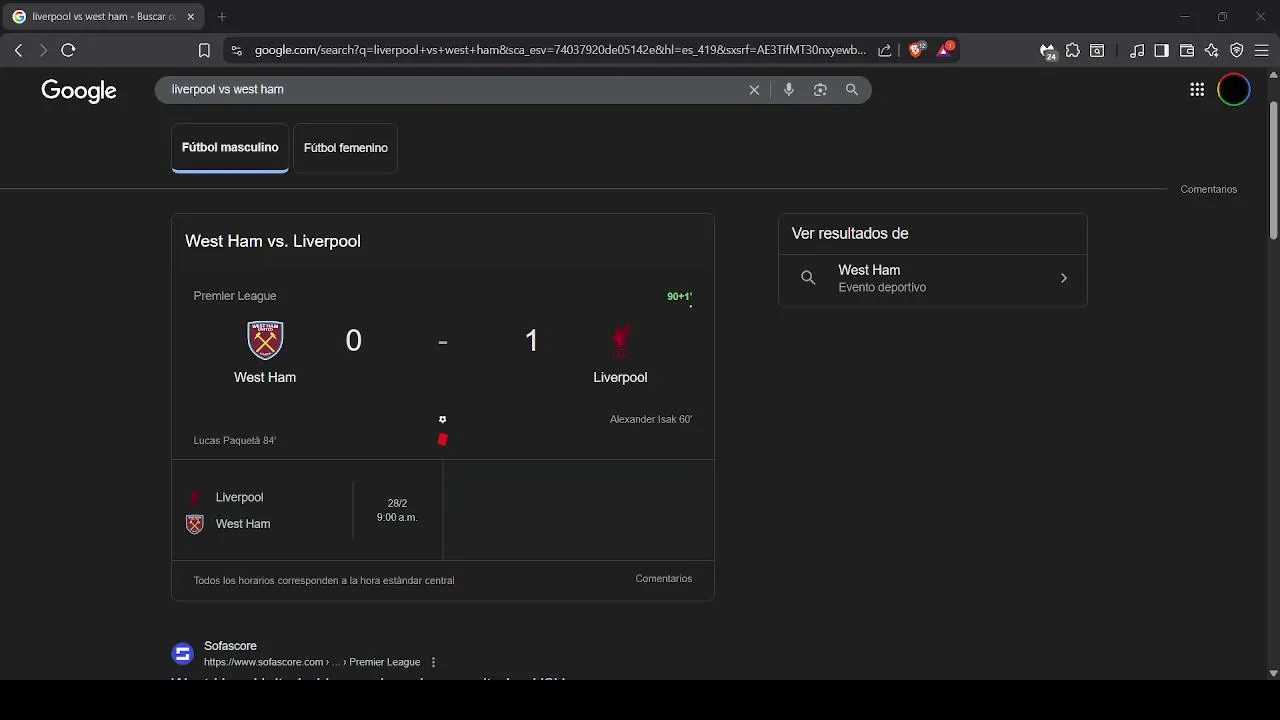Click the Google logo
The image size is (1280, 720).
coord(79,91)
